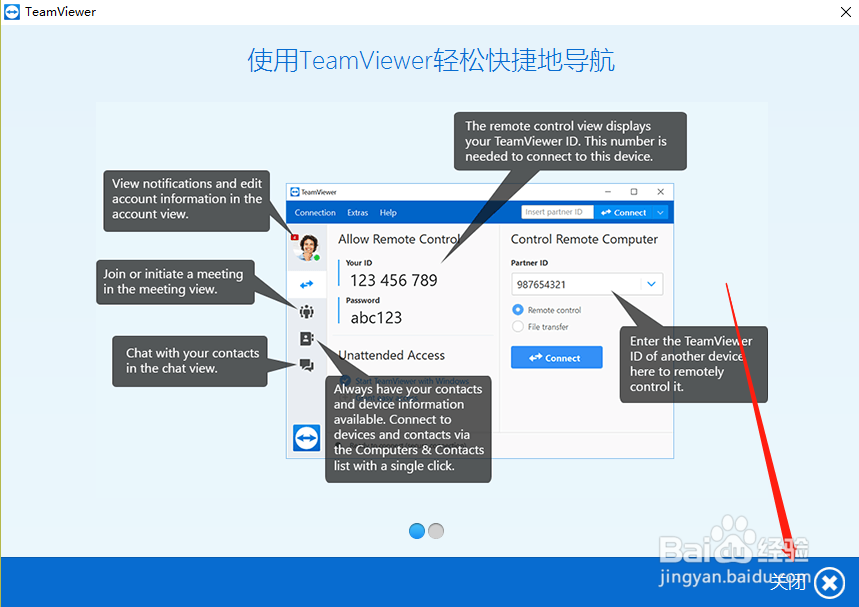Click the 'Join or initiate a meeting' tooltip
Viewport: 859px width, 607px height.
coord(175,282)
